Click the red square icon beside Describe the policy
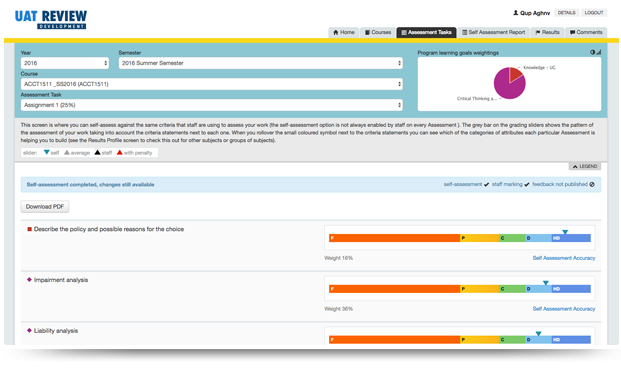This screenshot has width=621, height=381. tap(29, 229)
